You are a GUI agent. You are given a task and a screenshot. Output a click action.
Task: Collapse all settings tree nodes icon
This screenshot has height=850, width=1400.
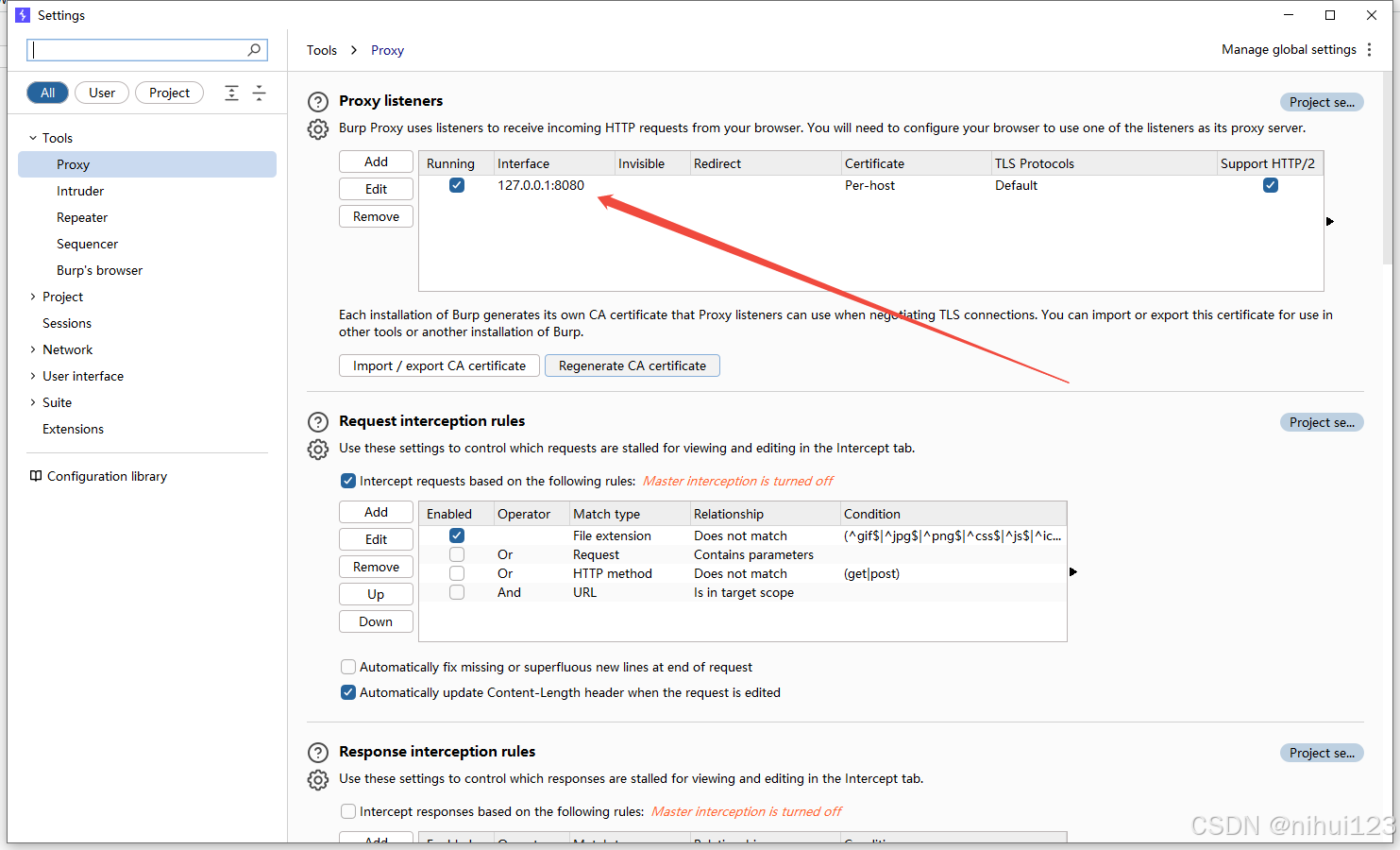259,93
